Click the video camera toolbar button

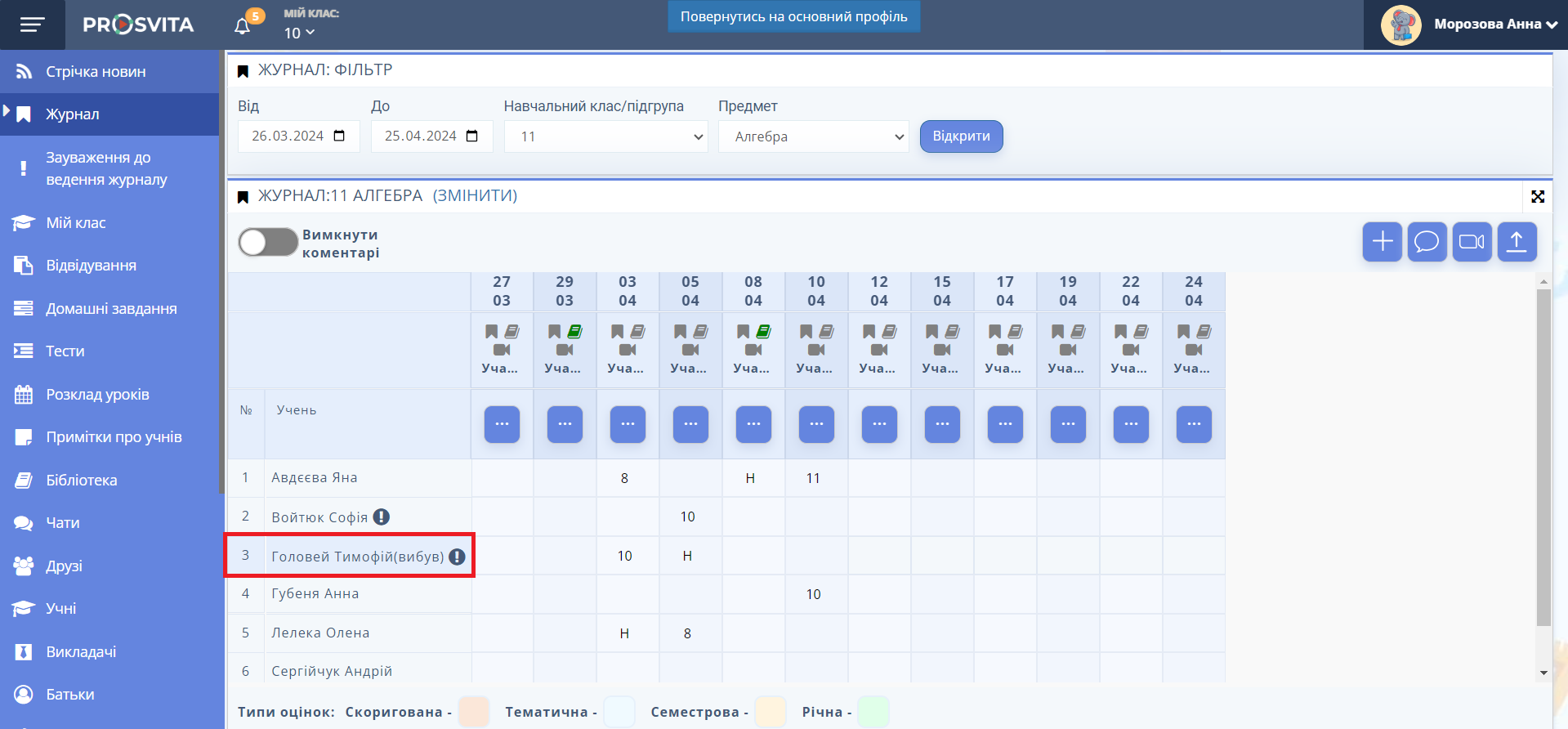[x=1472, y=242]
